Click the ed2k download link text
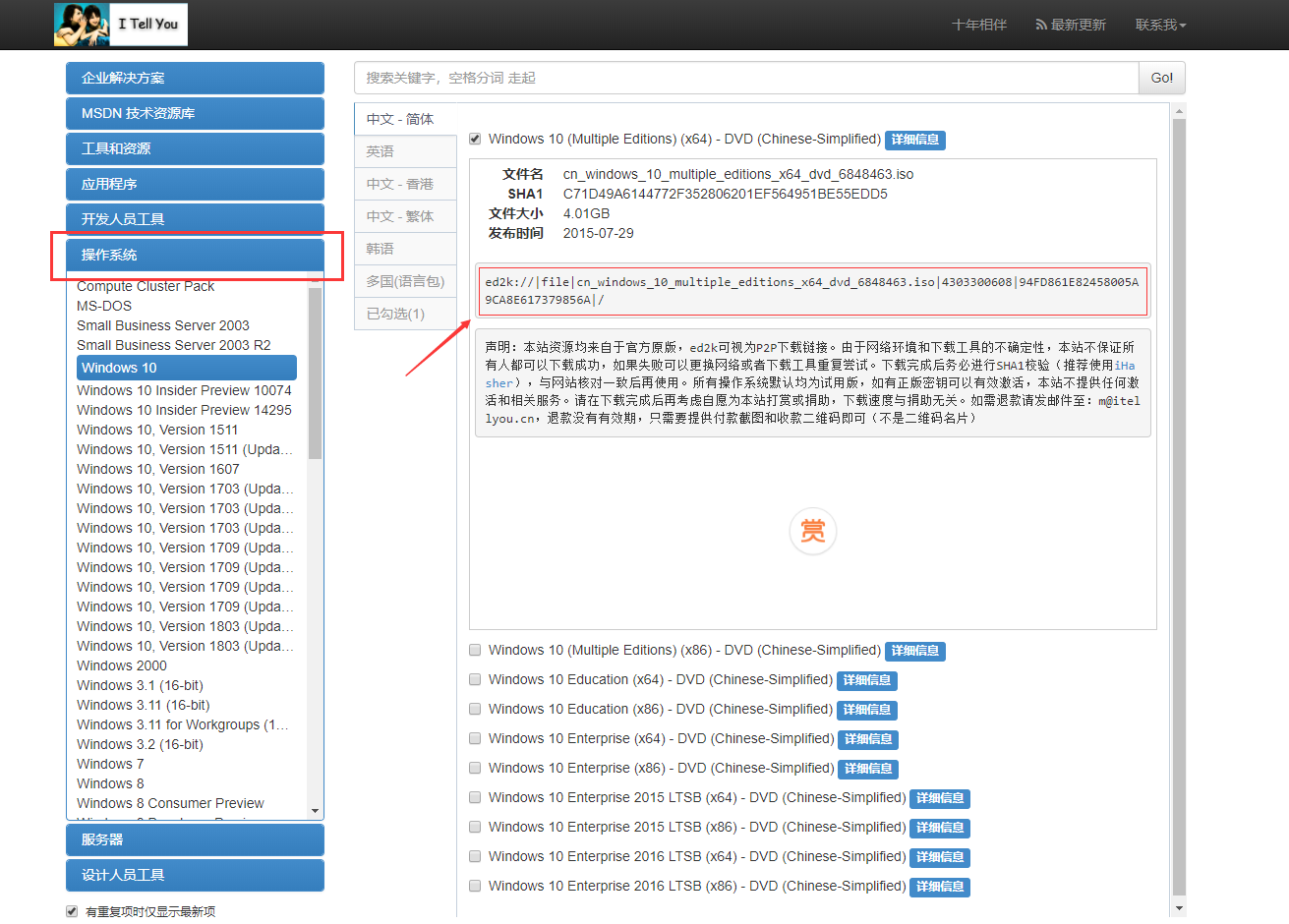The height and width of the screenshot is (924, 1289). (812, 291)
